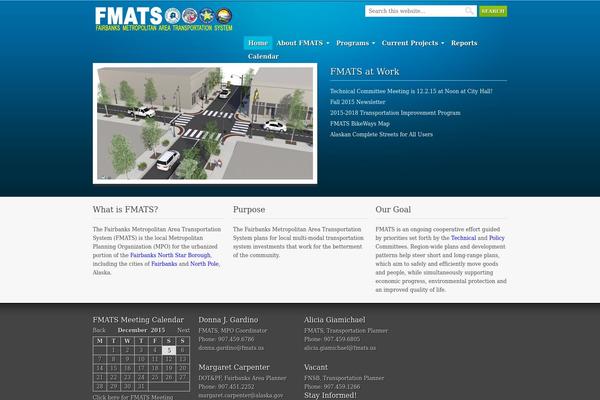Go to Next month in meeting calendar
The height and width of the screenshot is (400, 600).
(183, 330)
